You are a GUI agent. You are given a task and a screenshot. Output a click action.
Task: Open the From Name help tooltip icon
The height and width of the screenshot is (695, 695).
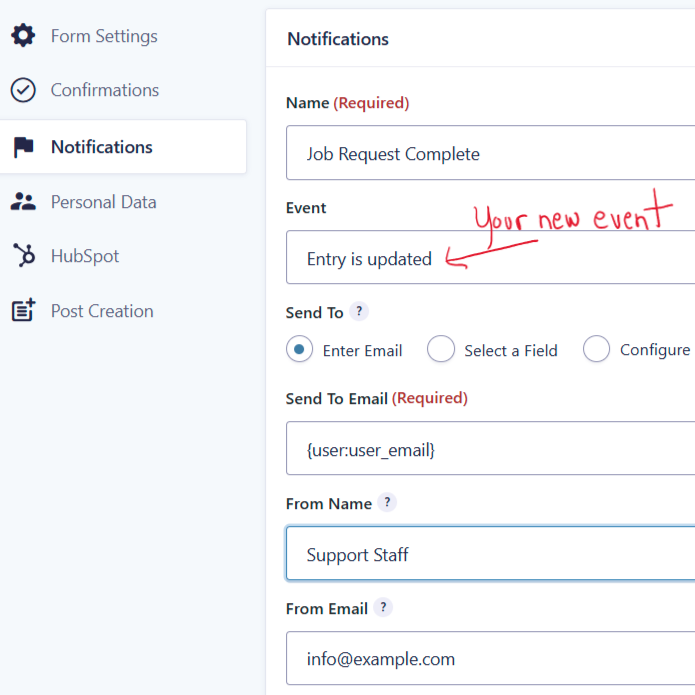pyautogui.click(x=387, y=503)
